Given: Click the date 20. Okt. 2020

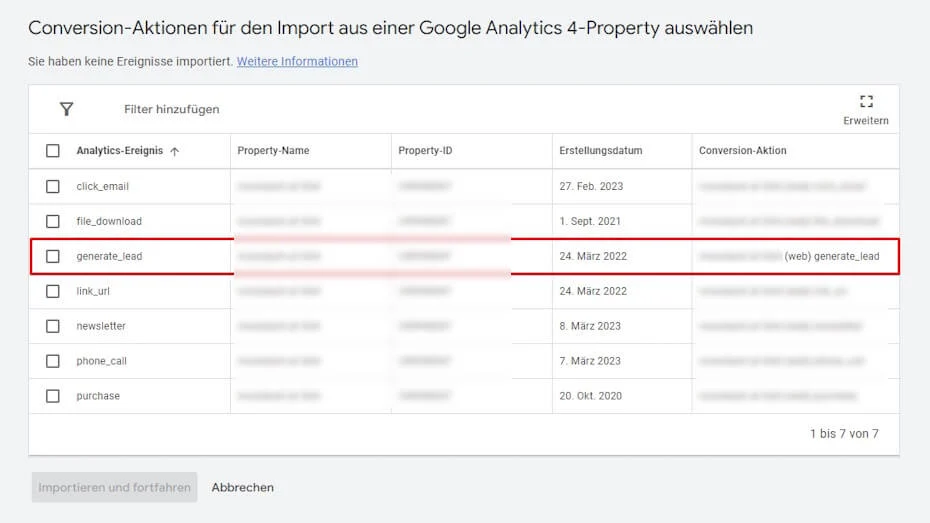Looking at the screenshot, I should (590, 396).
